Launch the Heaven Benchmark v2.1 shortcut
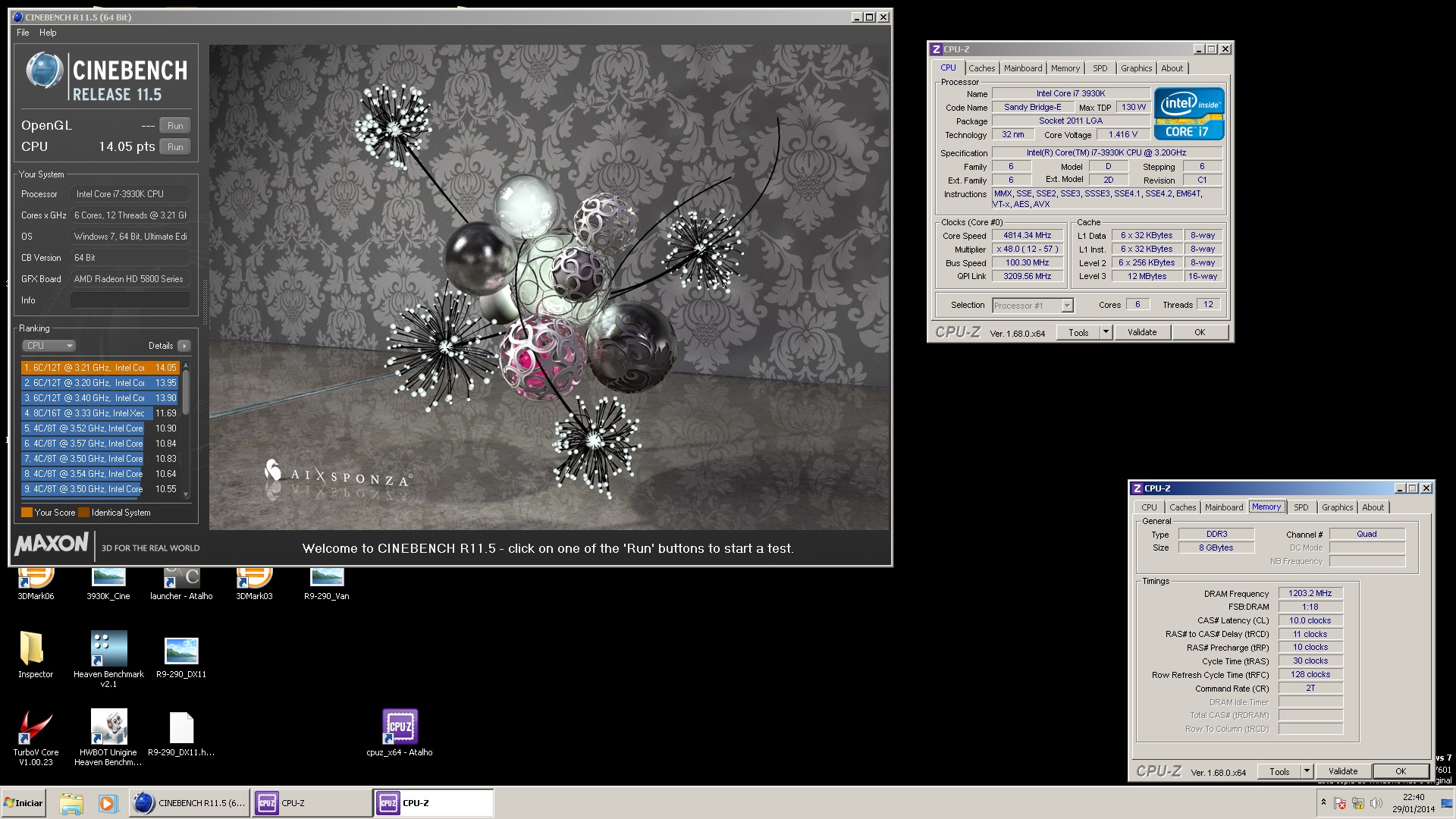This screenshot has width=1456, height=819. tap(108, 659)
